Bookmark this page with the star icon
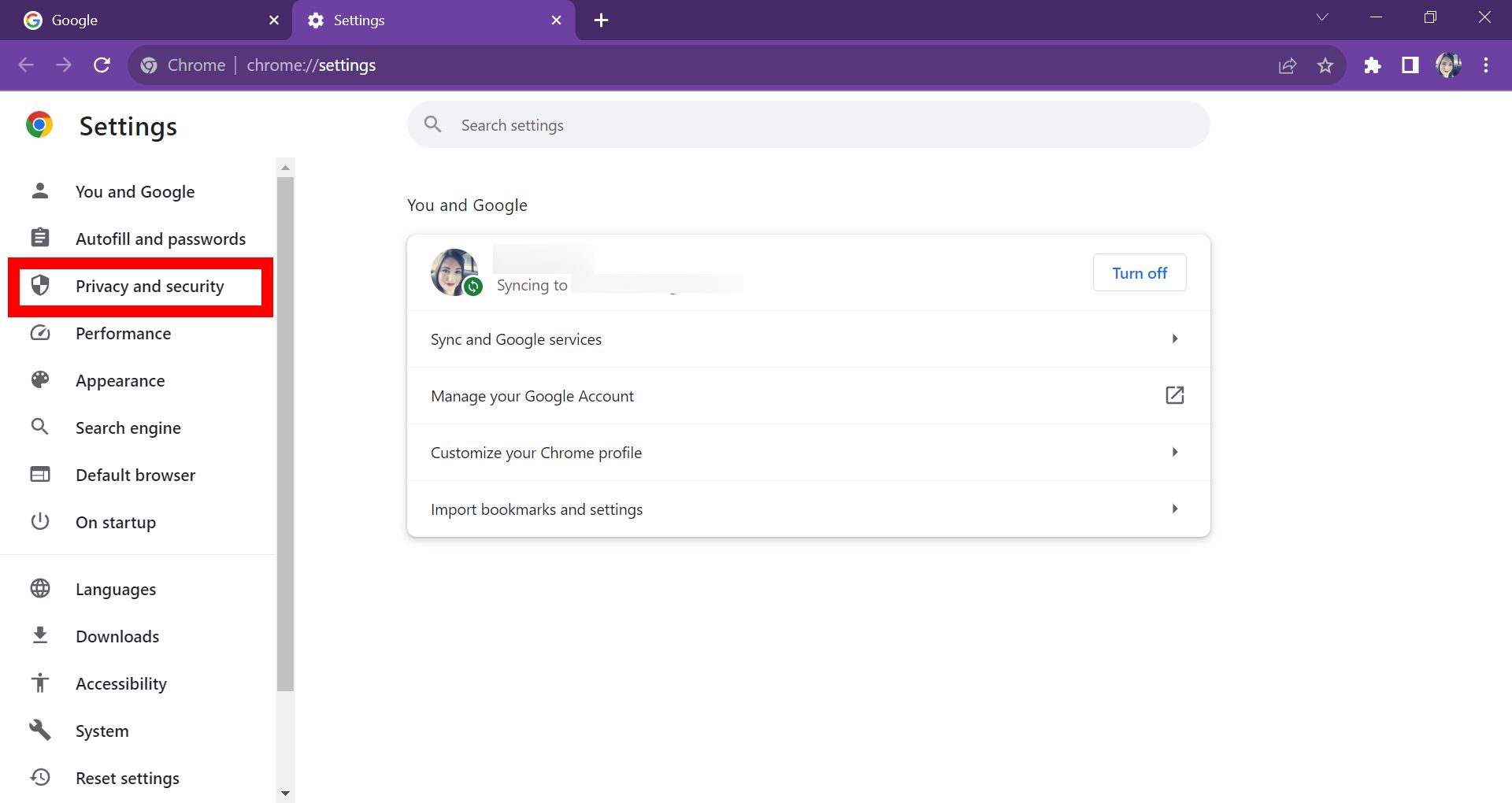Screen dimensions: 1512x803 (x=1325, y=65)
